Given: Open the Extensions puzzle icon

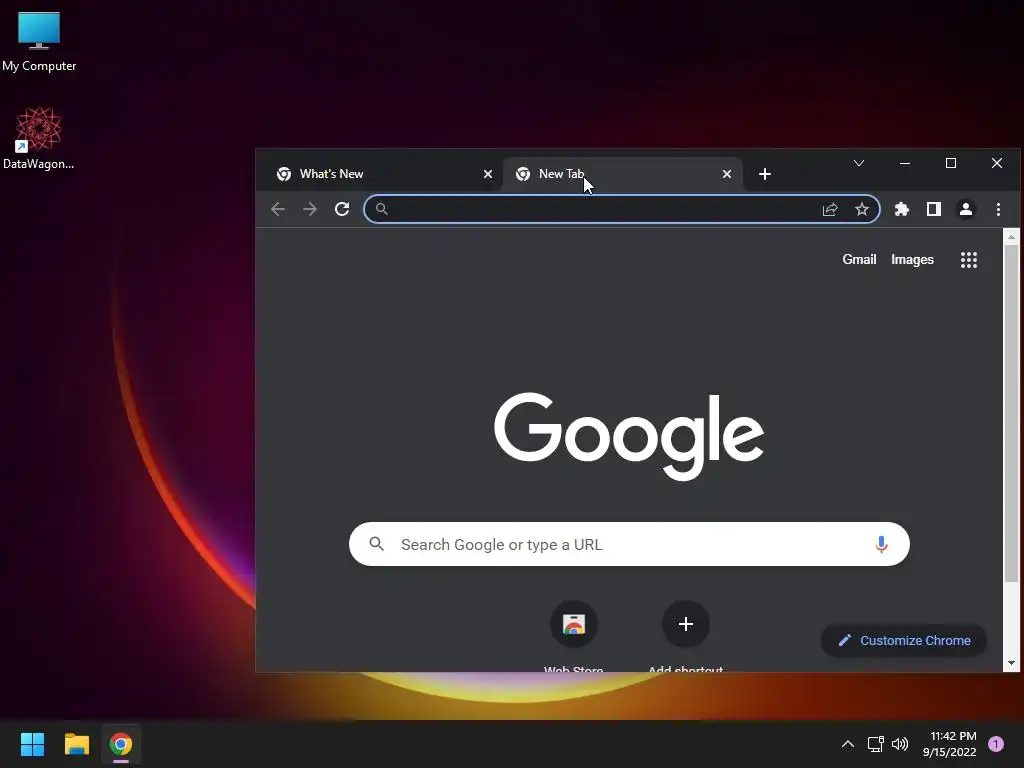Looking at the screenshot, I should [x=902, y=209].
